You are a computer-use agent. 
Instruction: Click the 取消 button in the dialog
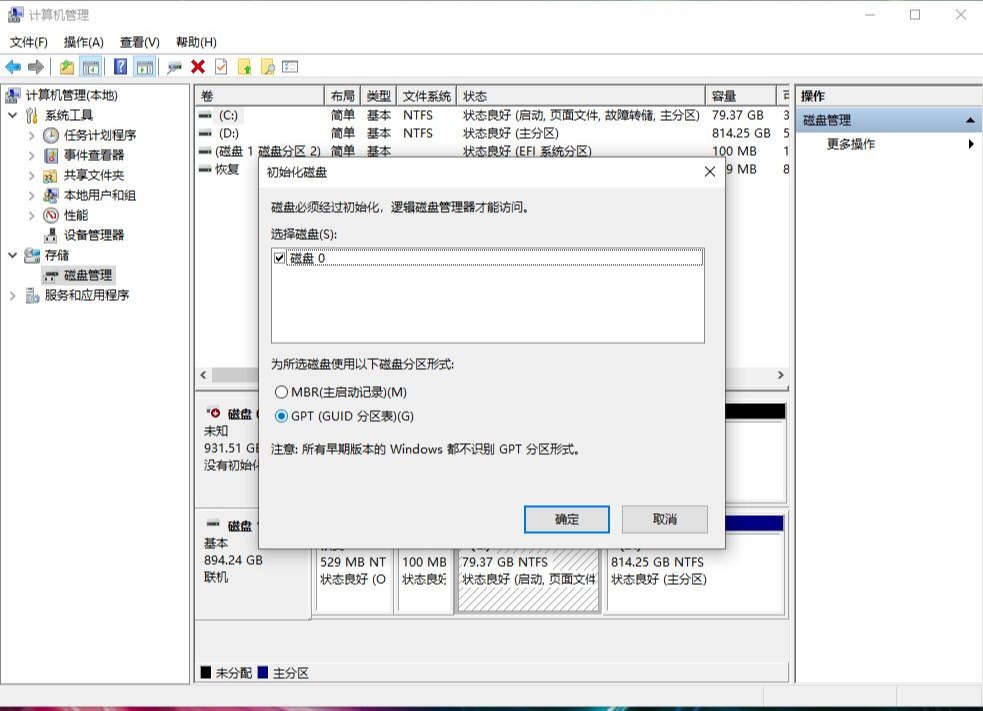pos(665,519)
